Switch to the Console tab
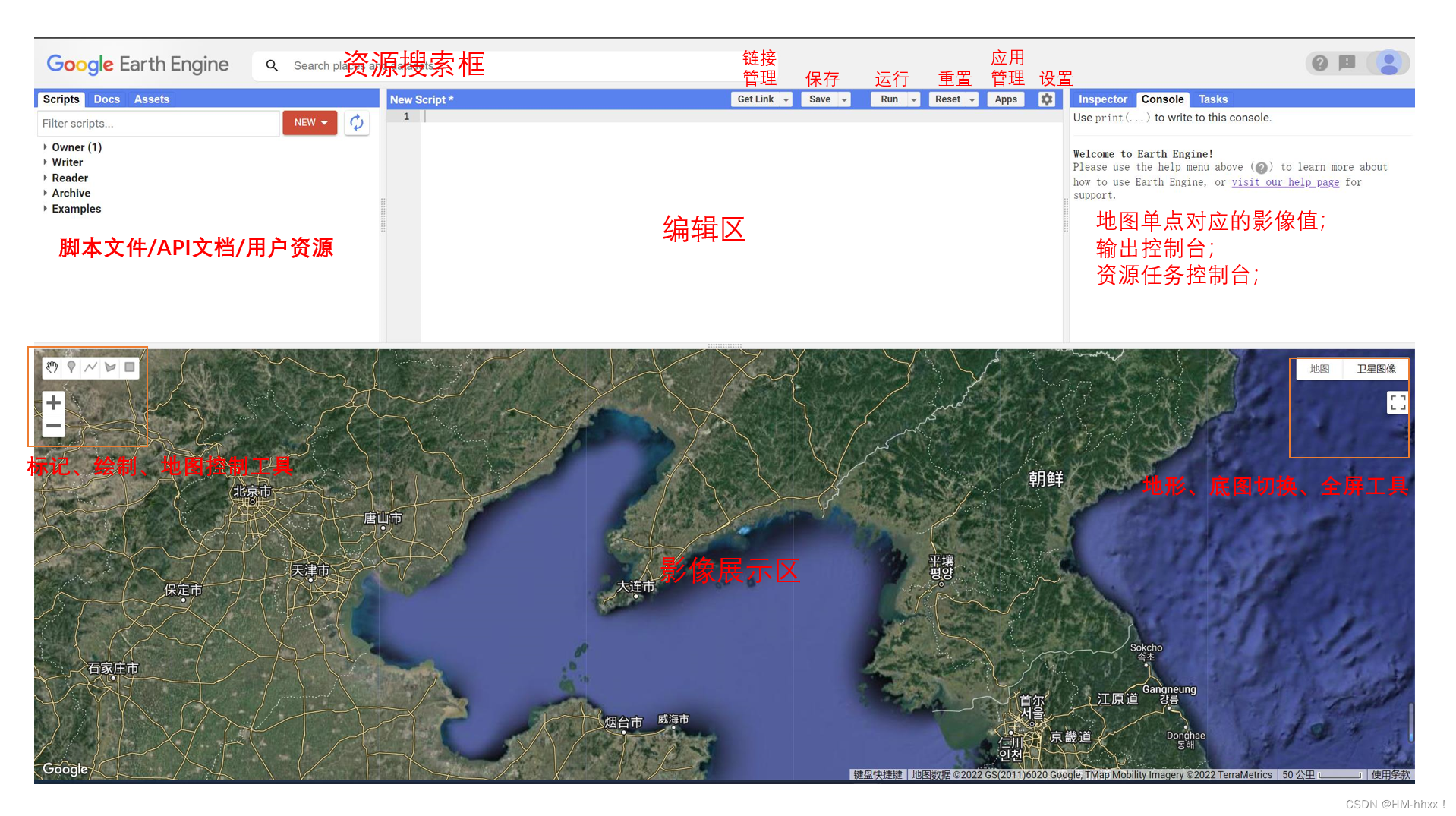1456x816 pixels. [x=1162, y=99]
